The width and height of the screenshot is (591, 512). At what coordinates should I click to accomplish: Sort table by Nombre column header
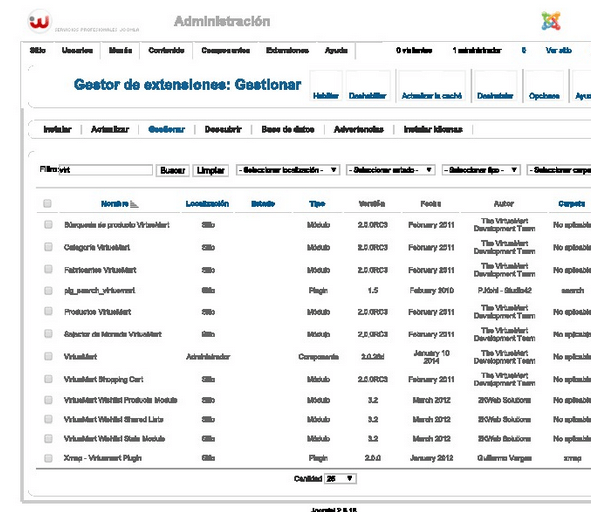(x=115, y=204)
